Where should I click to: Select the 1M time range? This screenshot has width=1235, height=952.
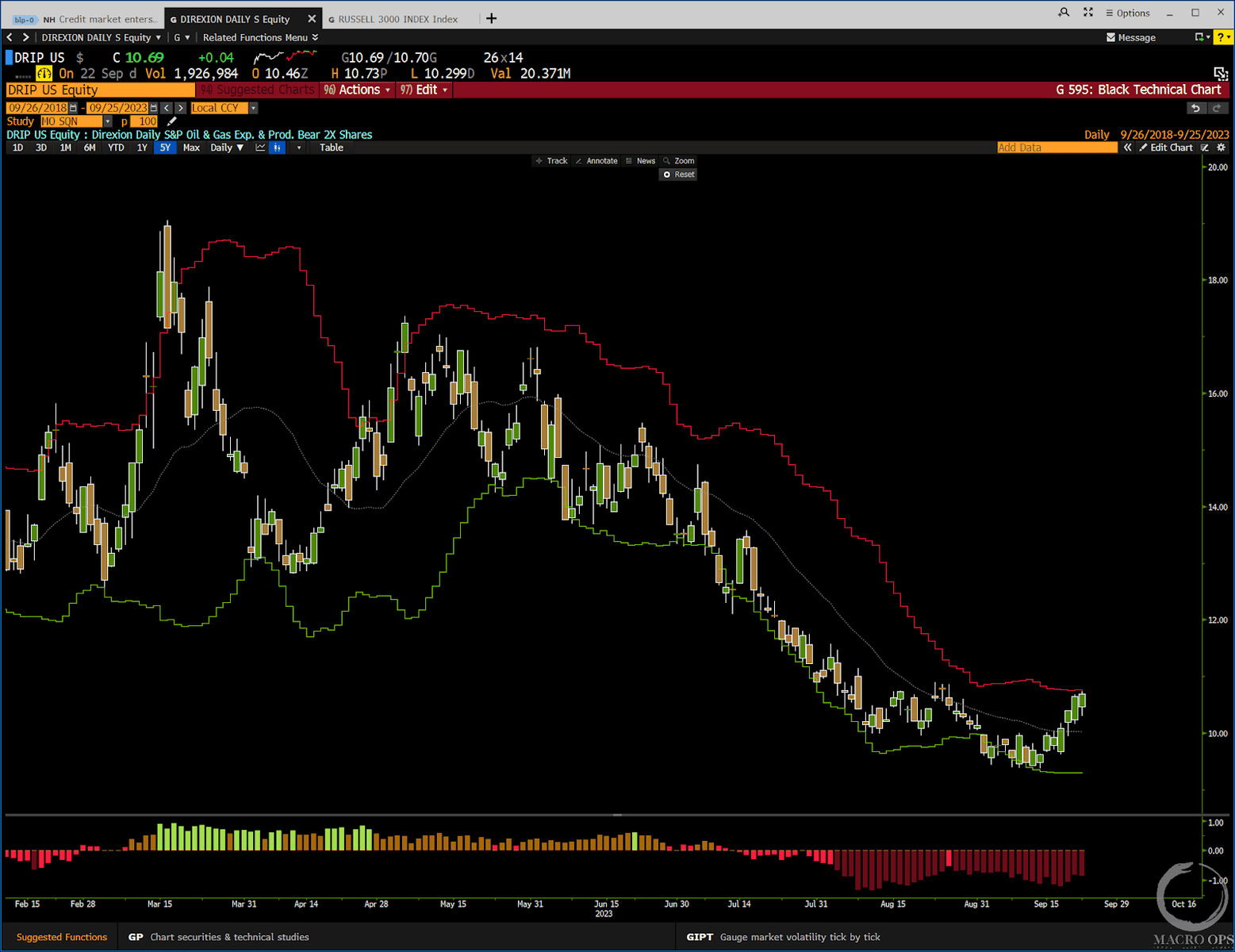tap(65, 148)
